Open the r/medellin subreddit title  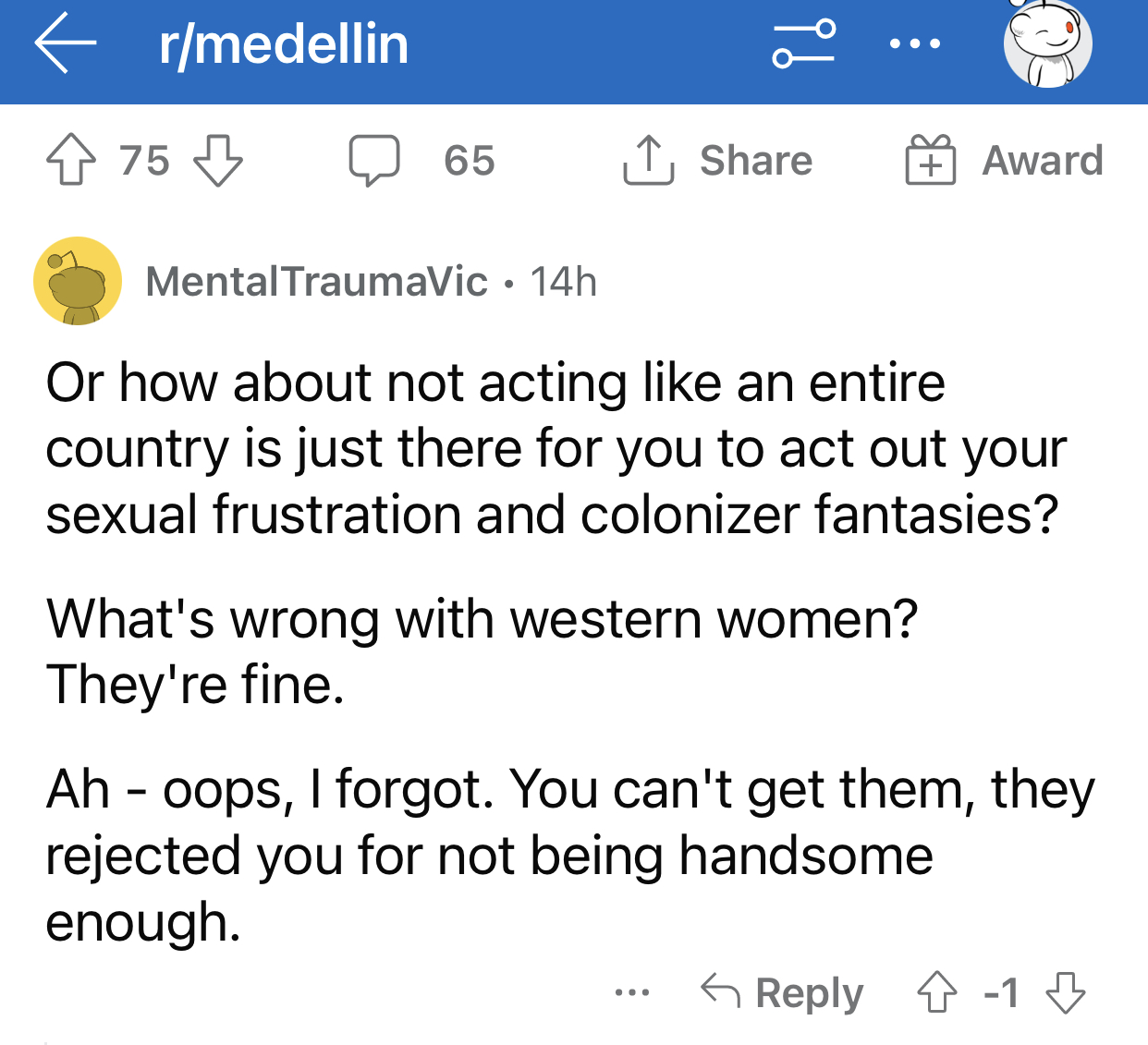pos(284,44)
